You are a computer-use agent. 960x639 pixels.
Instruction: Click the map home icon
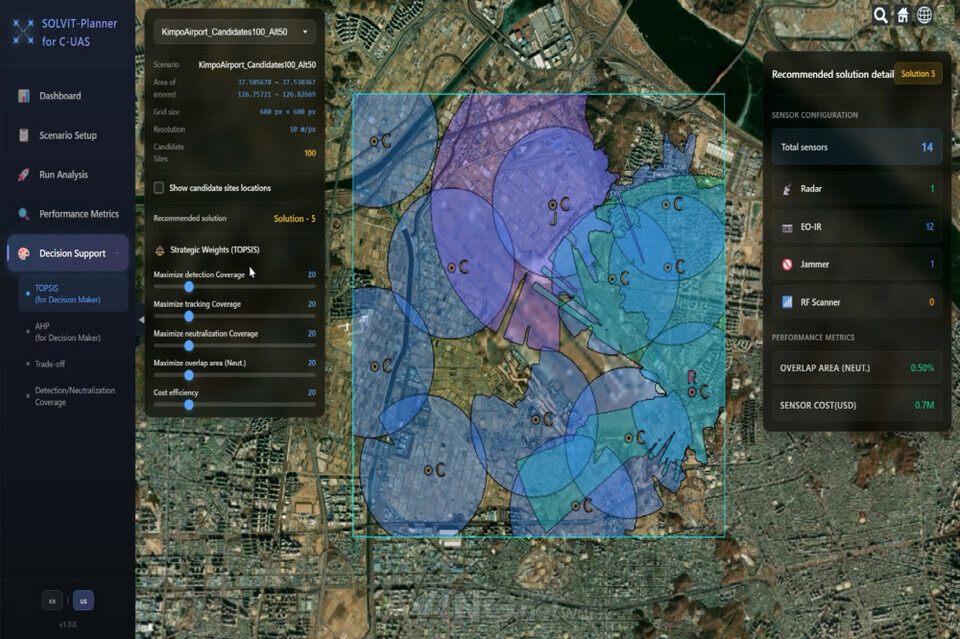(902, 15)
